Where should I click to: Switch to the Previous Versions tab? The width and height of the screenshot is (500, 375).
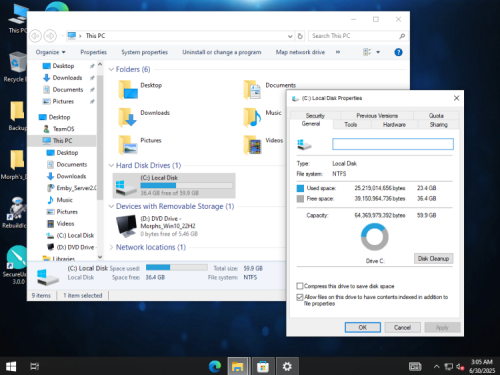(377, 116)
